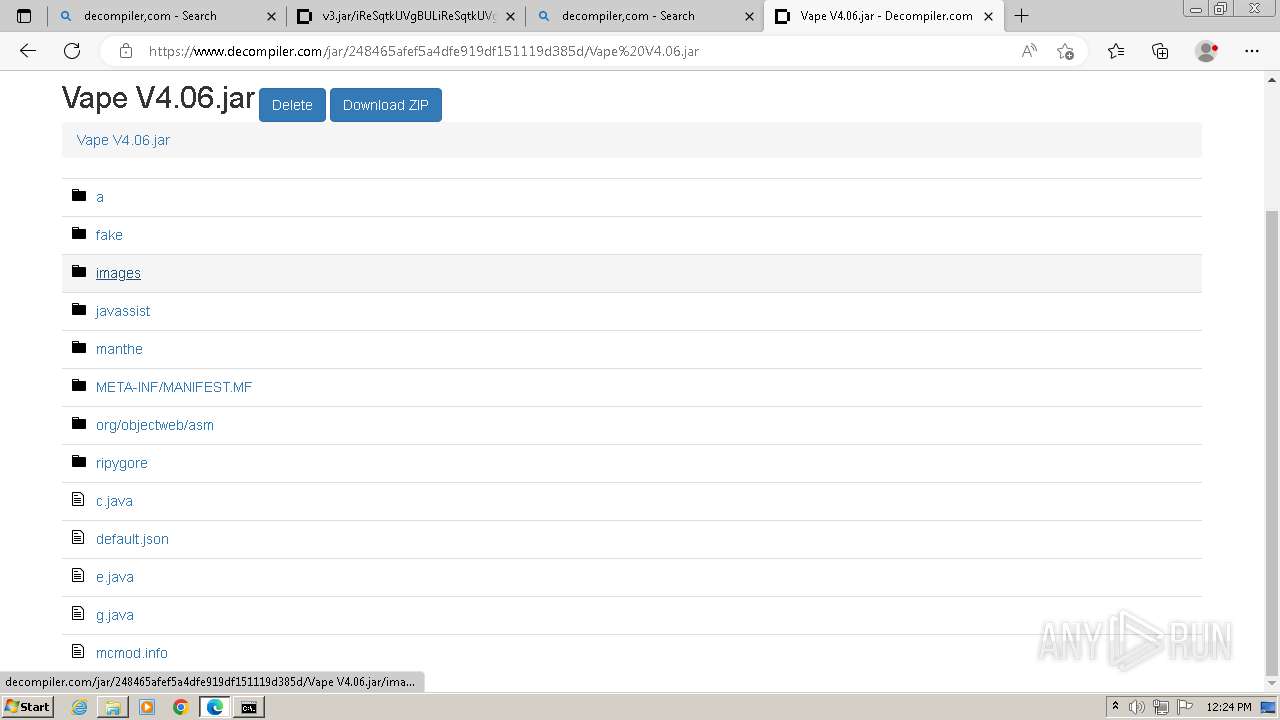Screen dimensions: 1280x720
Task: Add this page to favorites
Action: pos(1065,51)
